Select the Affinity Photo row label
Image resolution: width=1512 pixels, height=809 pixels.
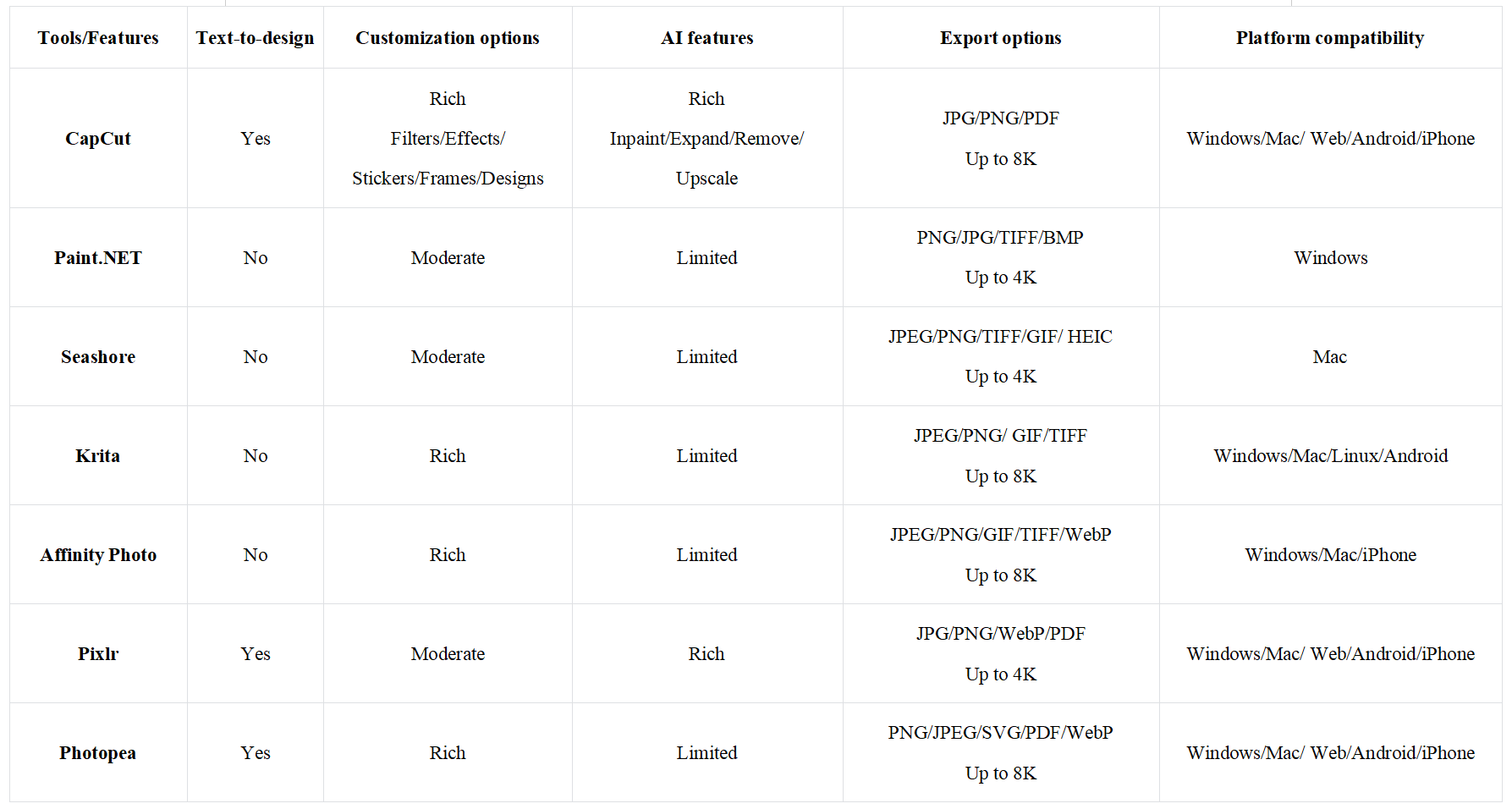tap(98, 555)
